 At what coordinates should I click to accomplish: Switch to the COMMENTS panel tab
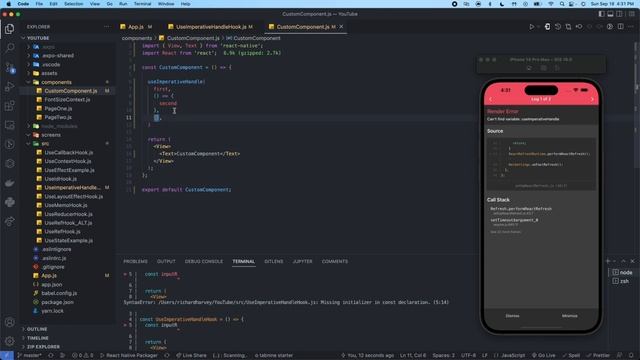click(x=335, y=261)
